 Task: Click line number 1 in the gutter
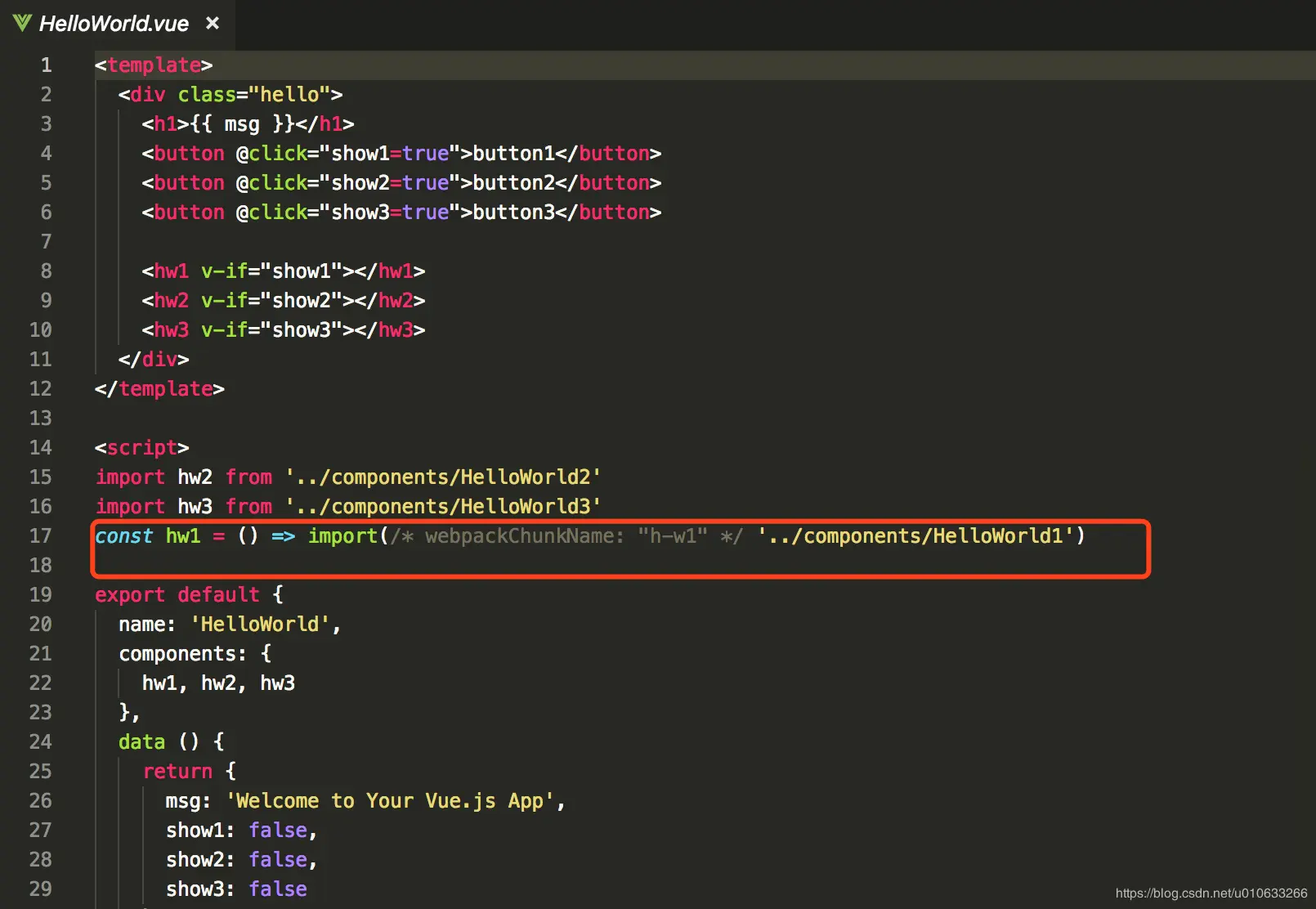coord(47,65)
